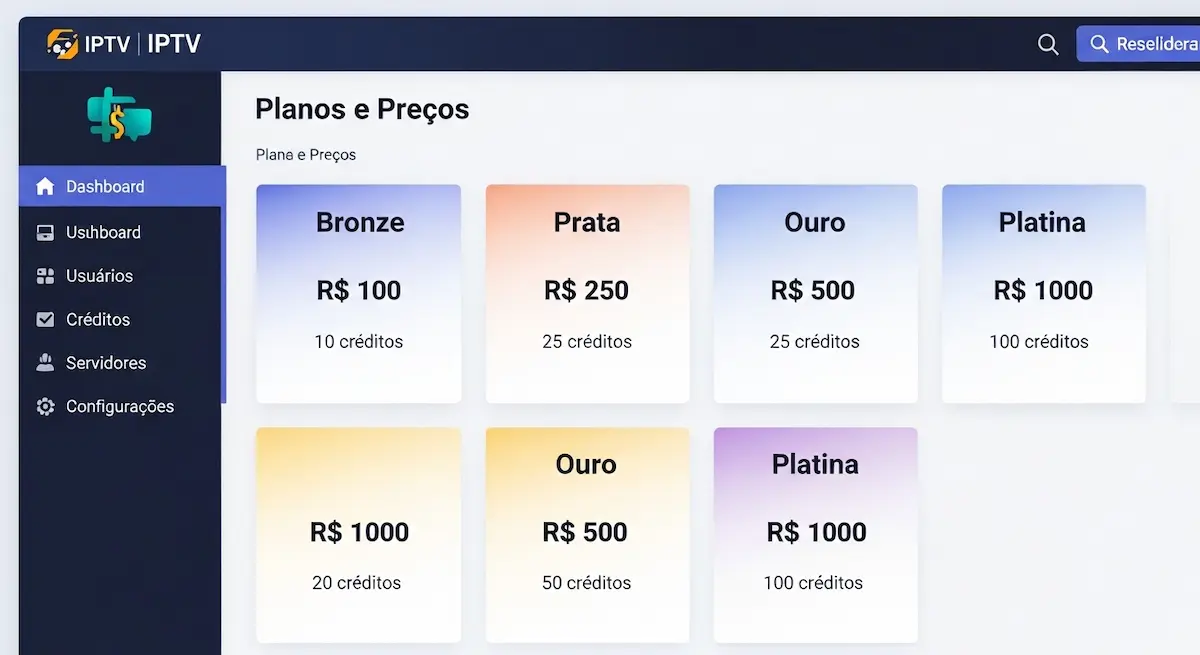This screenshot has width=1200, height=655.
Task: Select the Bronze R$ 100 plan card
Action: point(358,293)
